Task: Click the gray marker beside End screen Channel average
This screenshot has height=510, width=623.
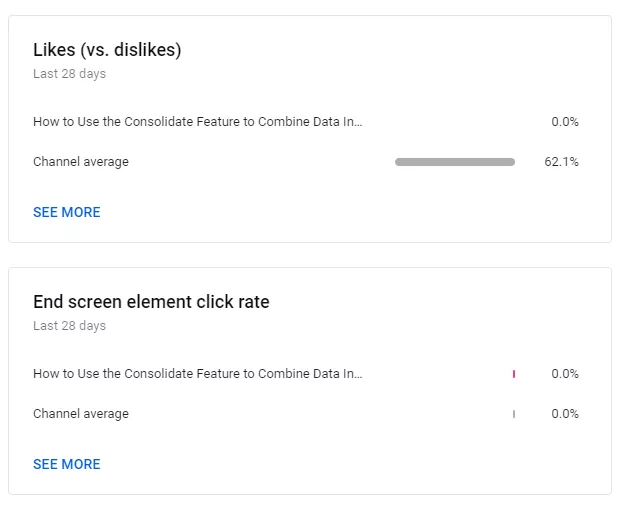Action: coord(514,414)
